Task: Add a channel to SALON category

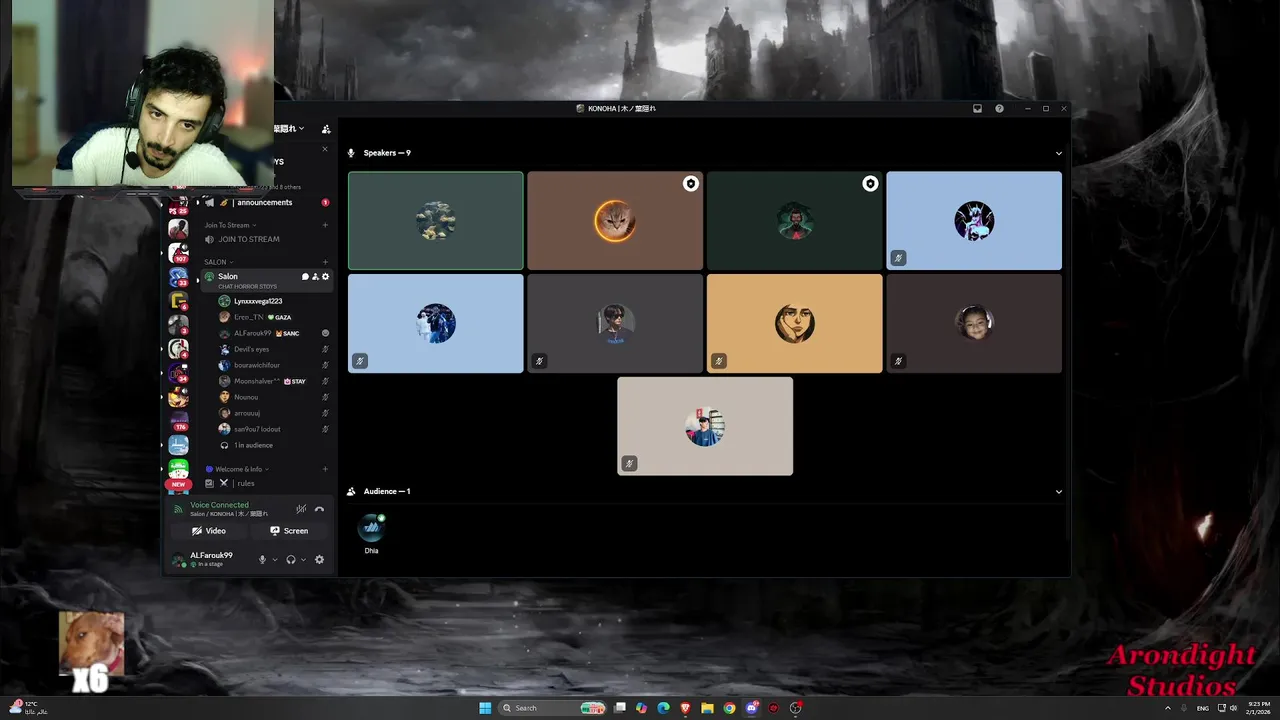Action: [x=325, y=262]
